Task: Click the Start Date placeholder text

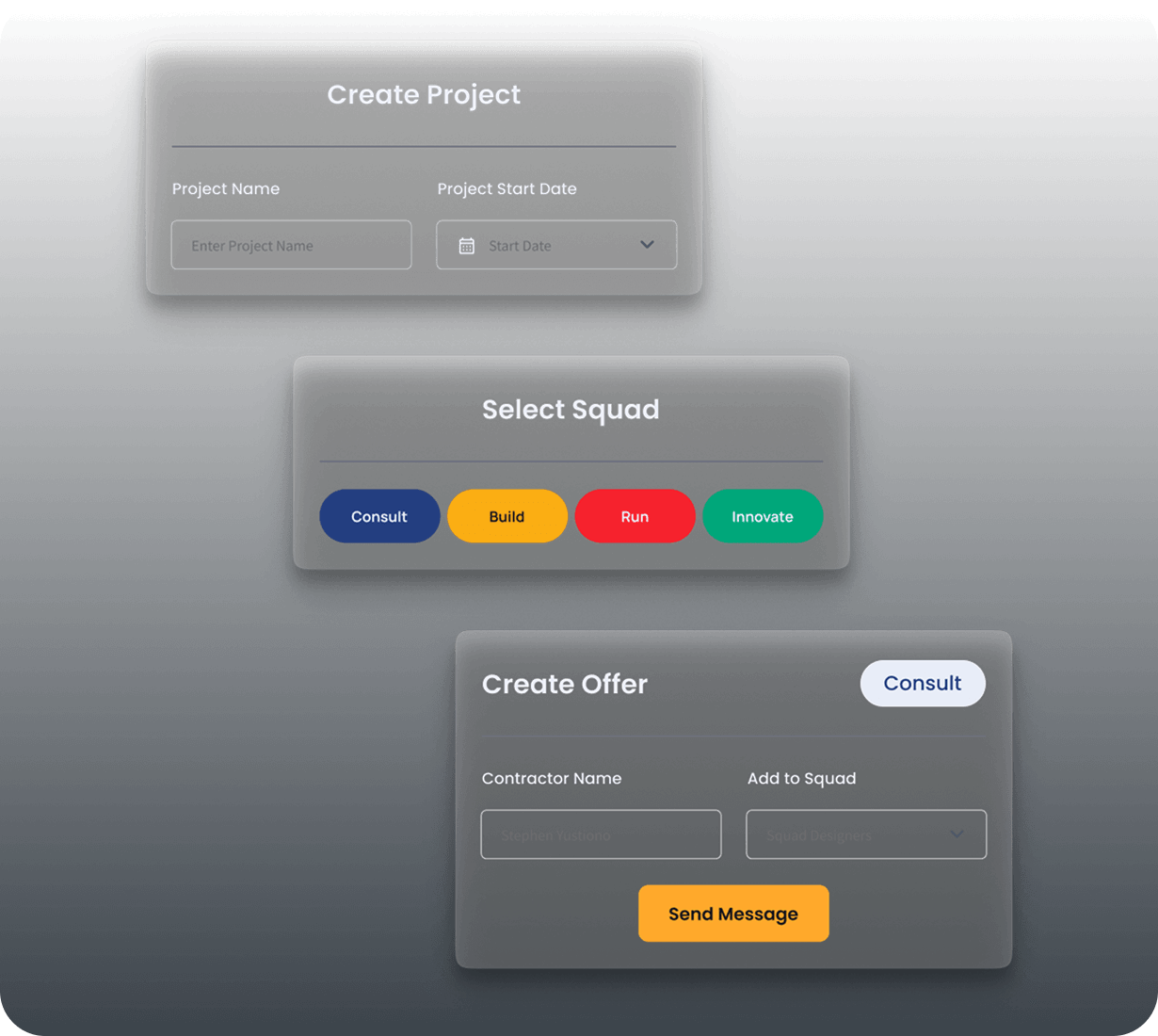Action: coord(520,246)
